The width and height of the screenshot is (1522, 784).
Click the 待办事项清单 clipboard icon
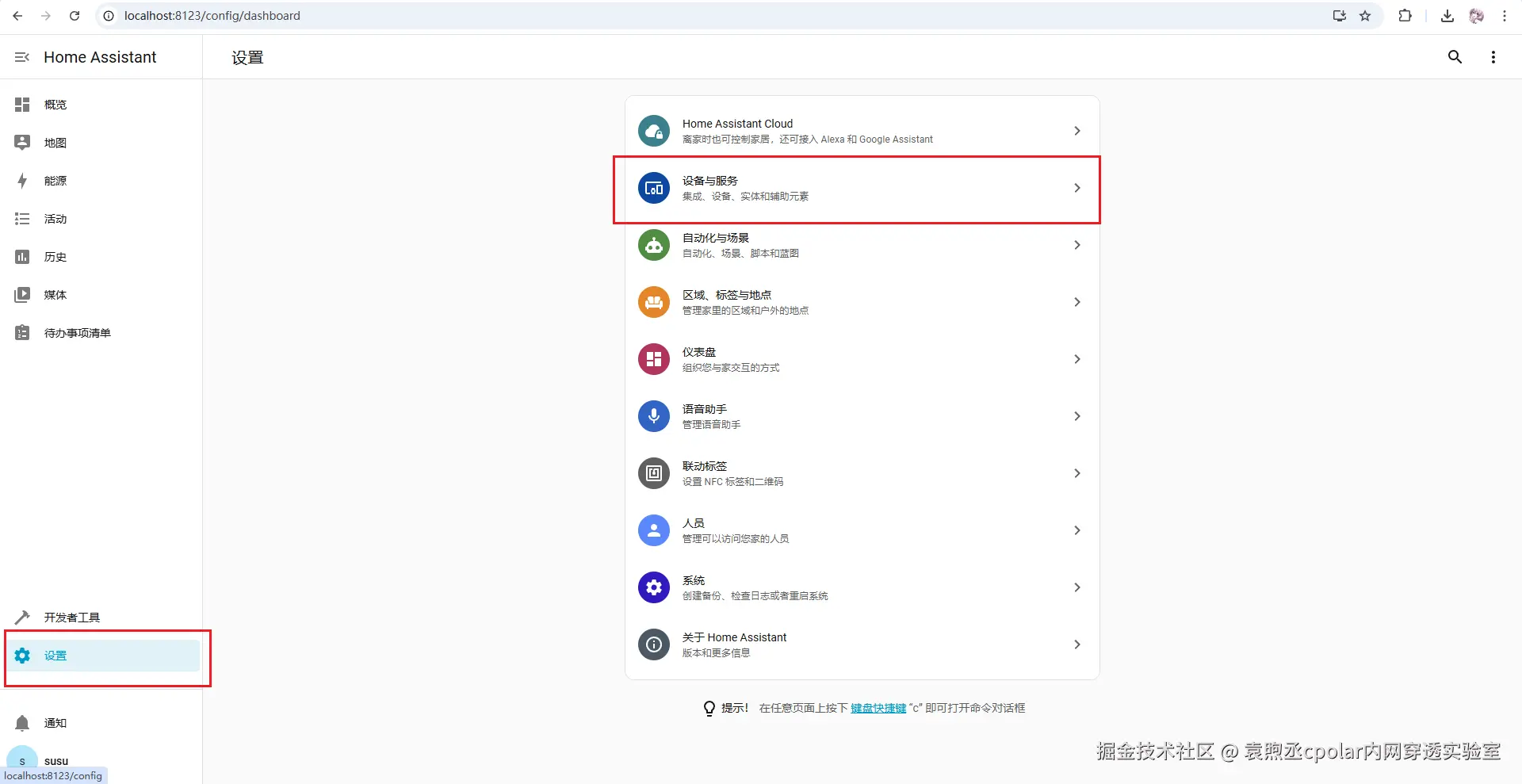[22, 333]
